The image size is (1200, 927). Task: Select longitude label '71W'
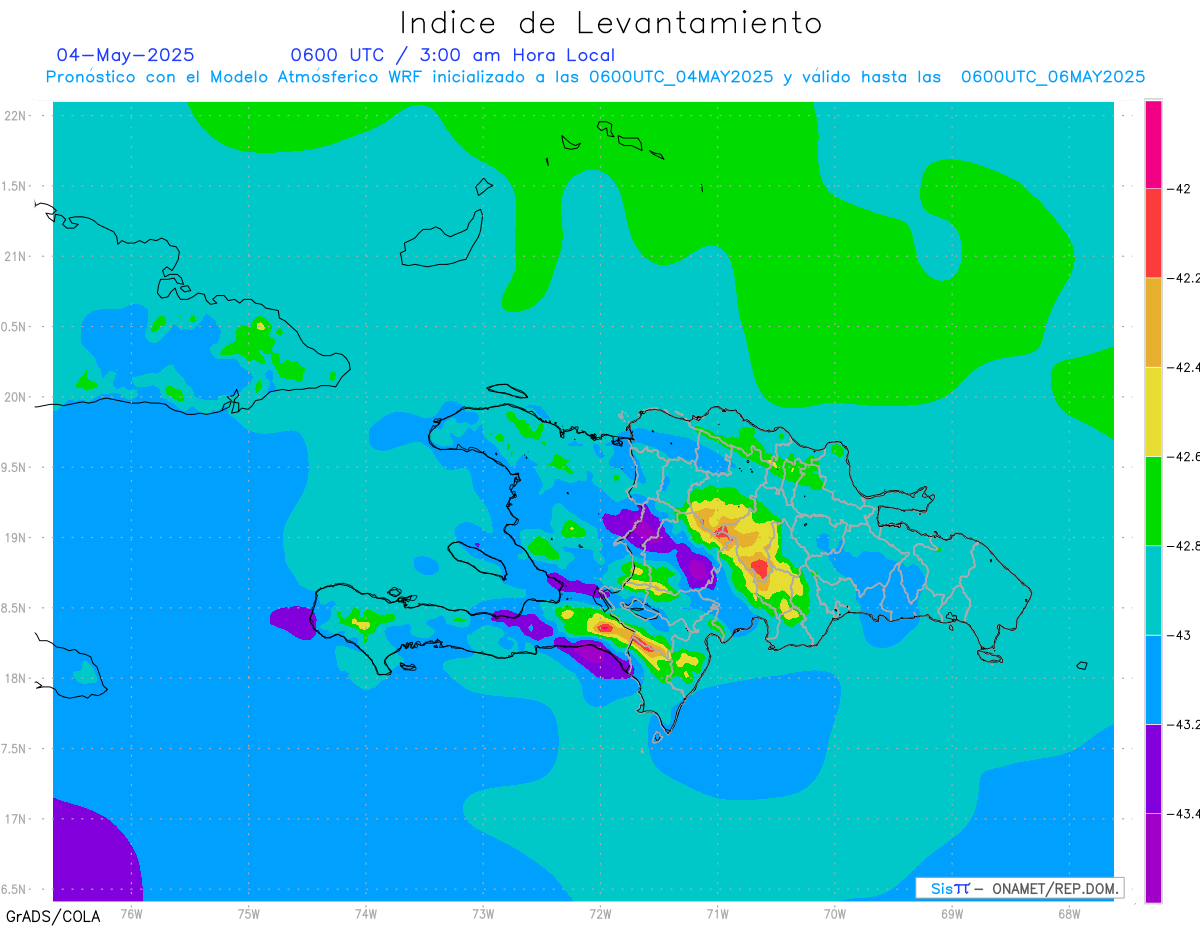point(717,913)
